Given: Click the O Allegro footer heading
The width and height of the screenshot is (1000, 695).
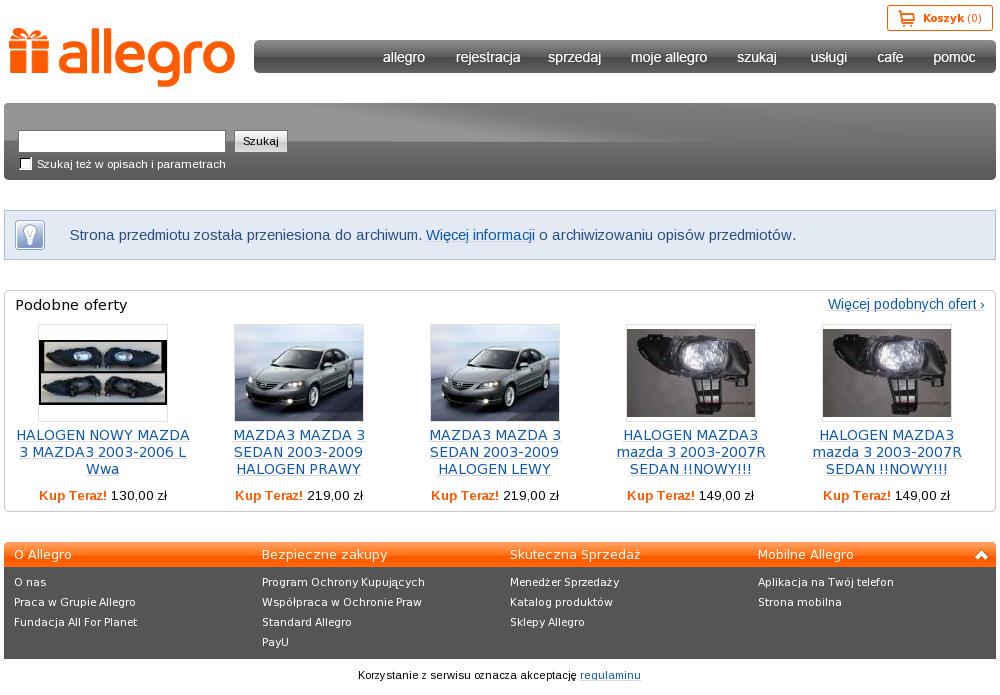Looking at the screenshot, I should pyautogui.click(x=43, y=555).
